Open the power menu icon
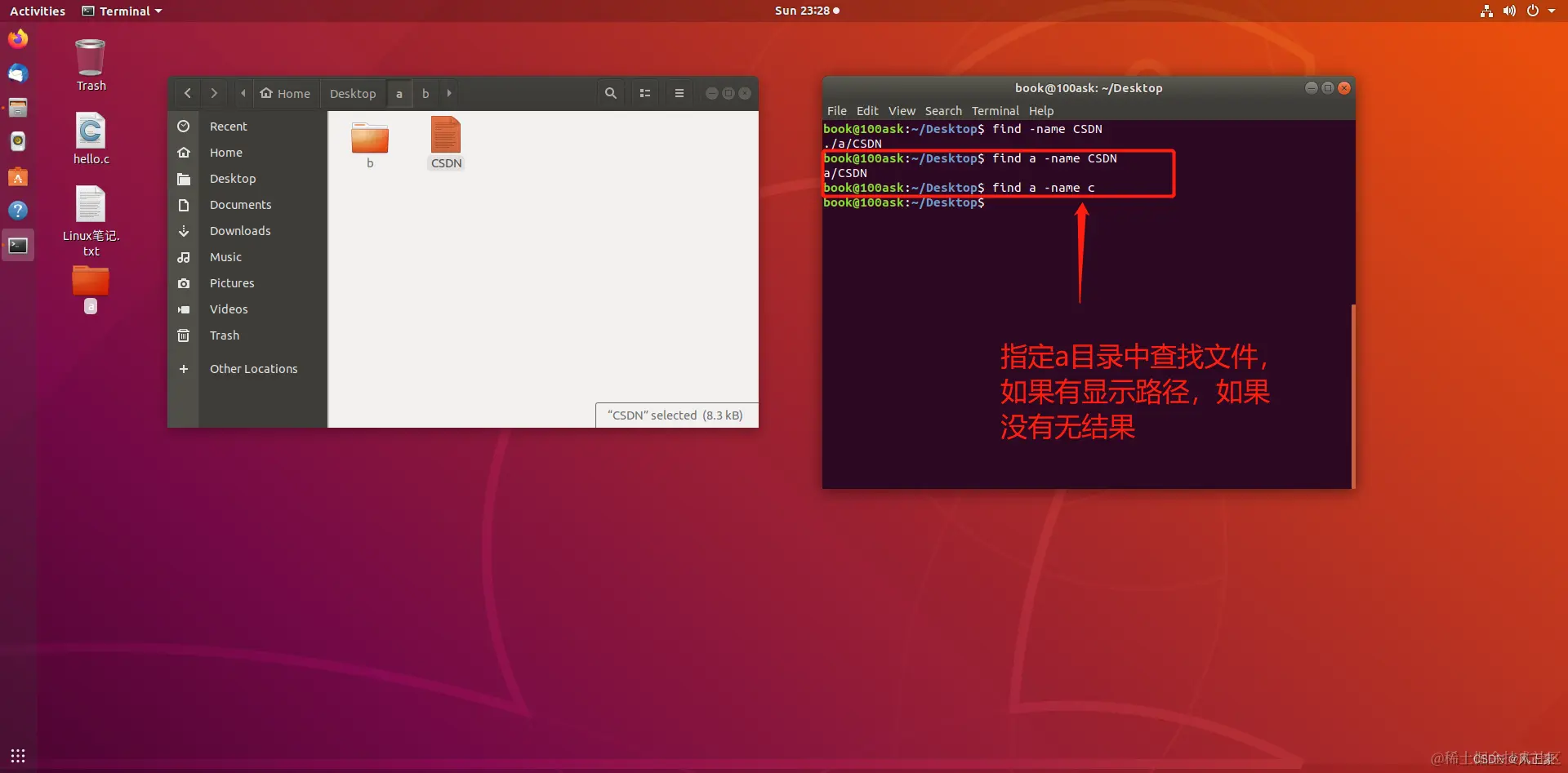 [1533, 11]
